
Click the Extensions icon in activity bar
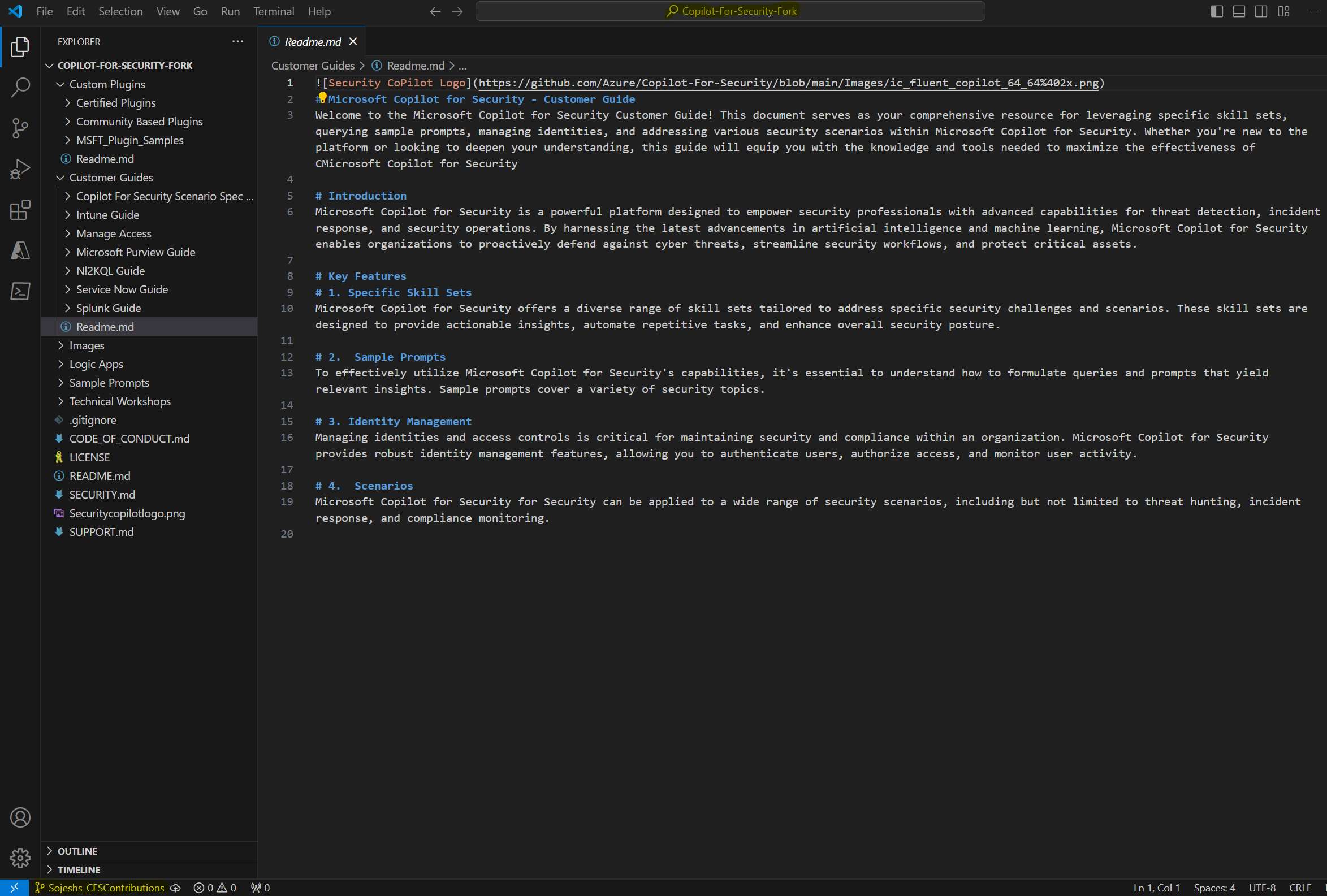20,210
